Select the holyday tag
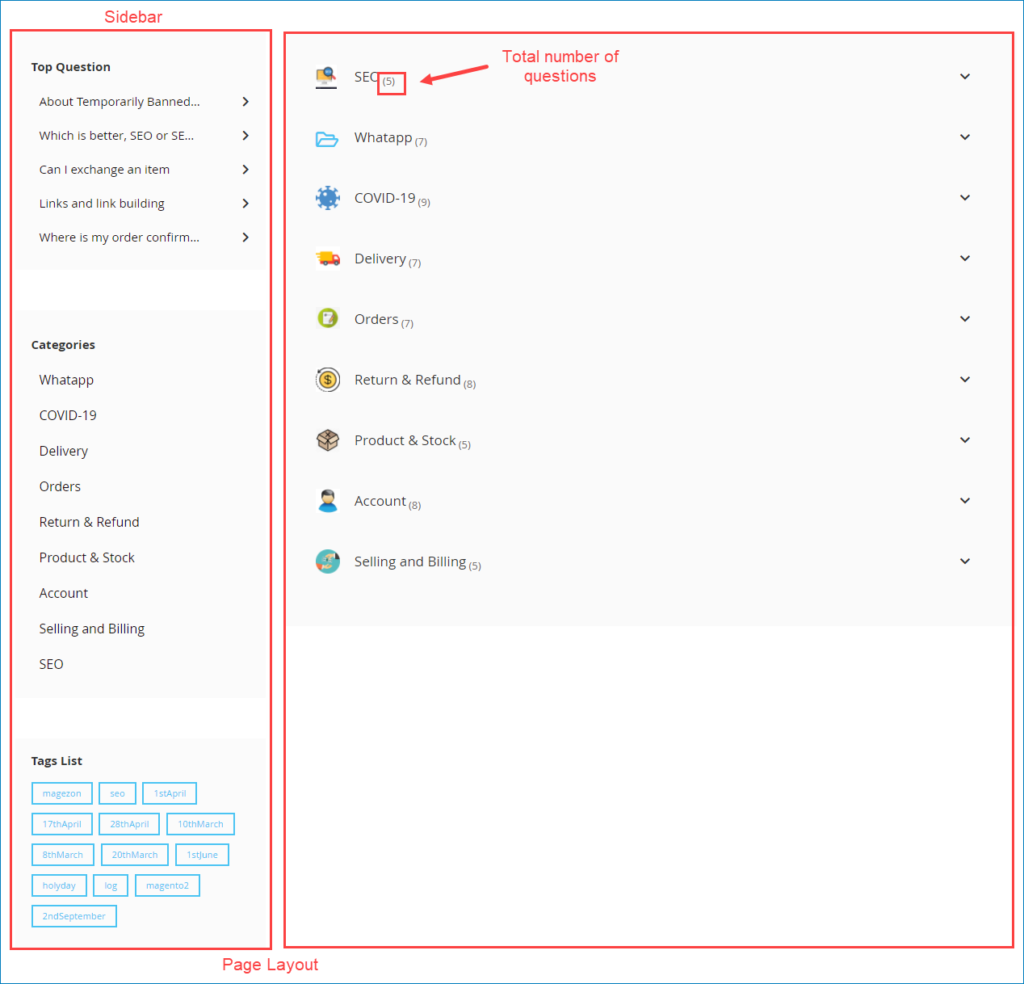 pos(59,885)
